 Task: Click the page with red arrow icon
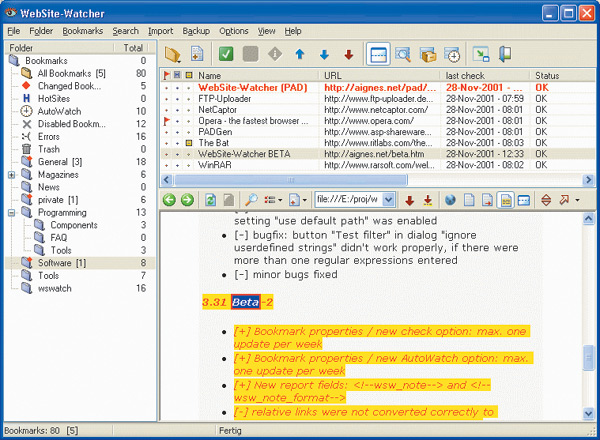[x=487, y=200]
